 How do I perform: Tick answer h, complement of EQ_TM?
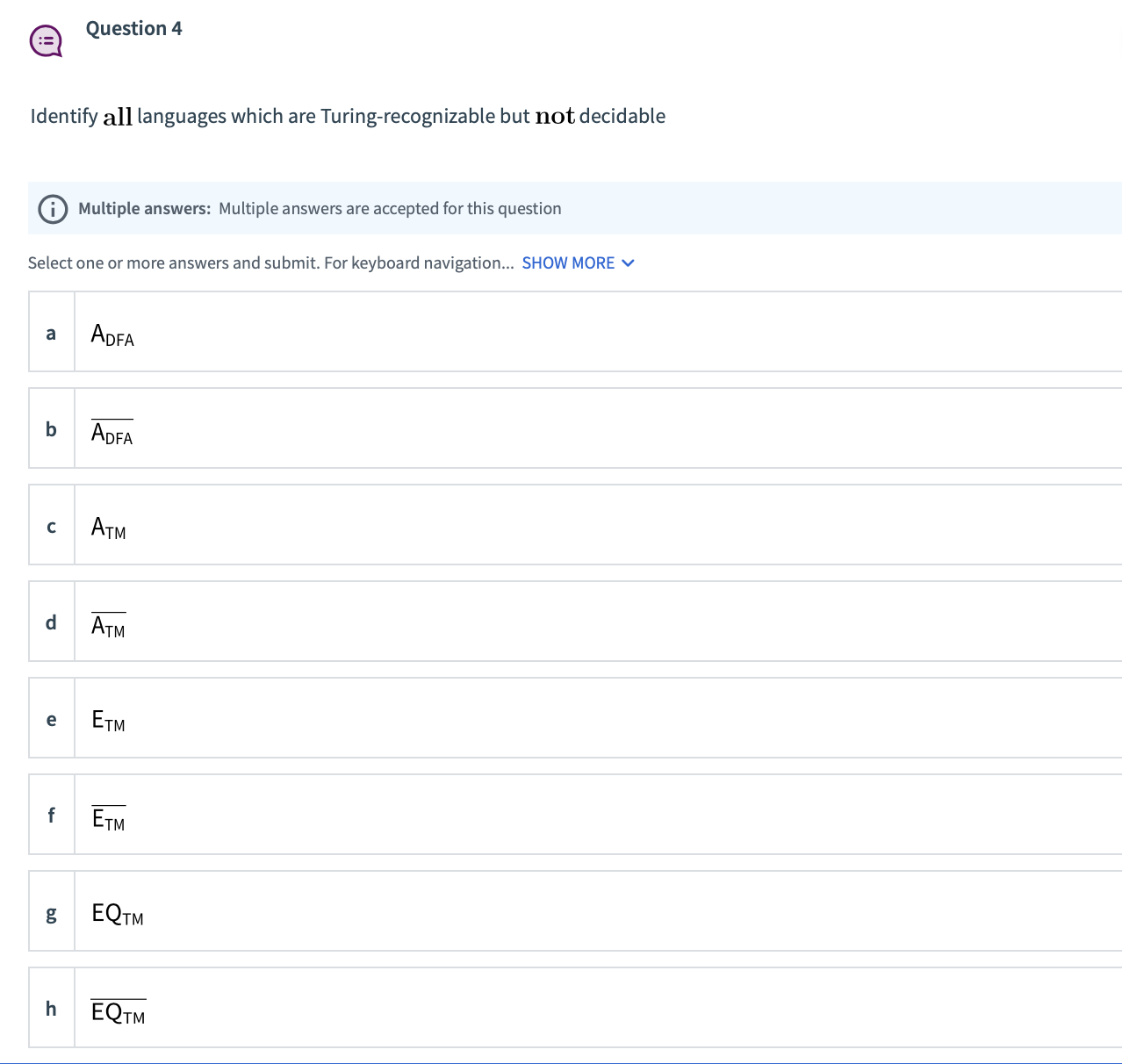point(575,1008)
